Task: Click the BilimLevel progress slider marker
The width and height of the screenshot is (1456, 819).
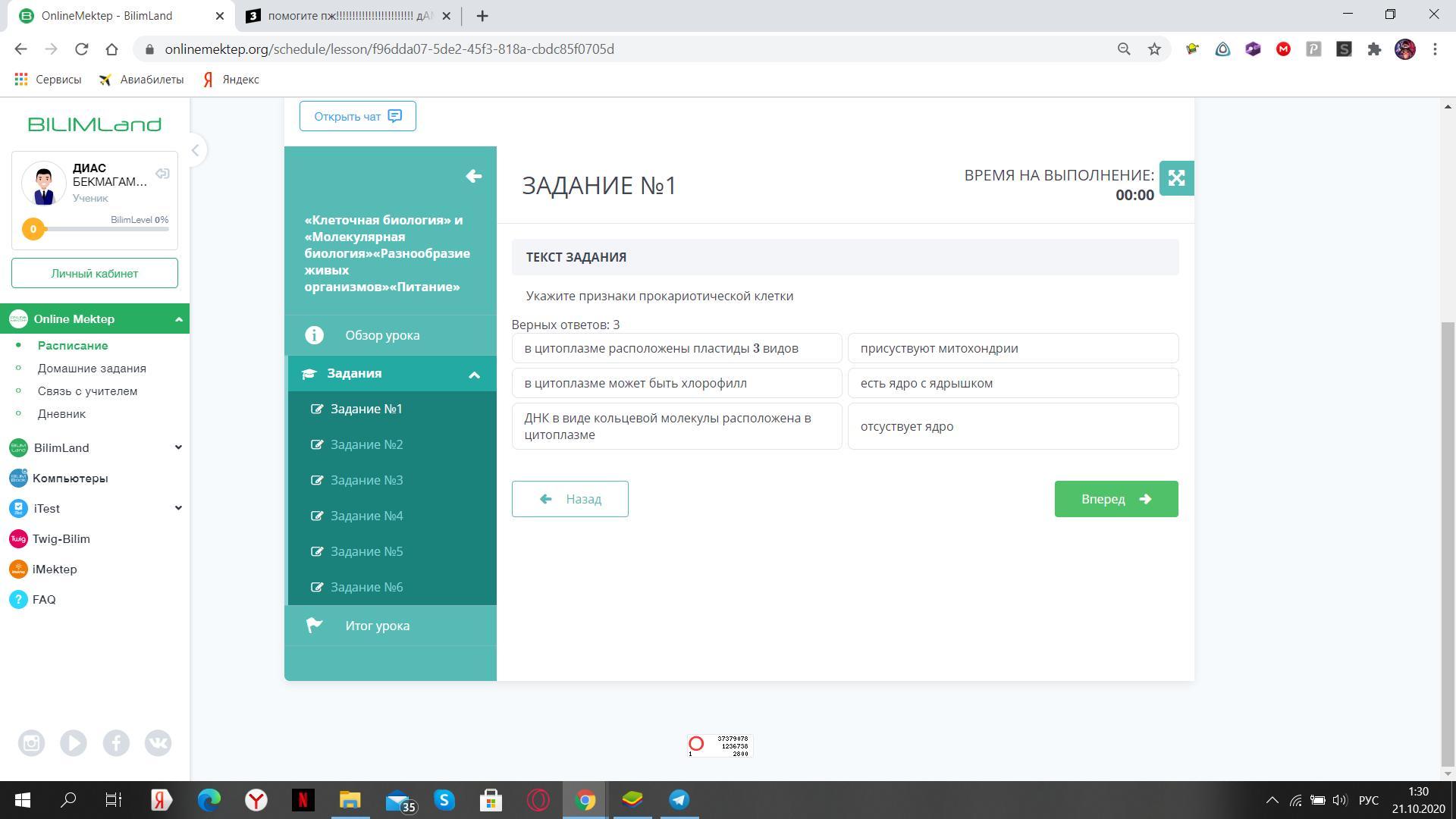Action: [x=33, y=229]
